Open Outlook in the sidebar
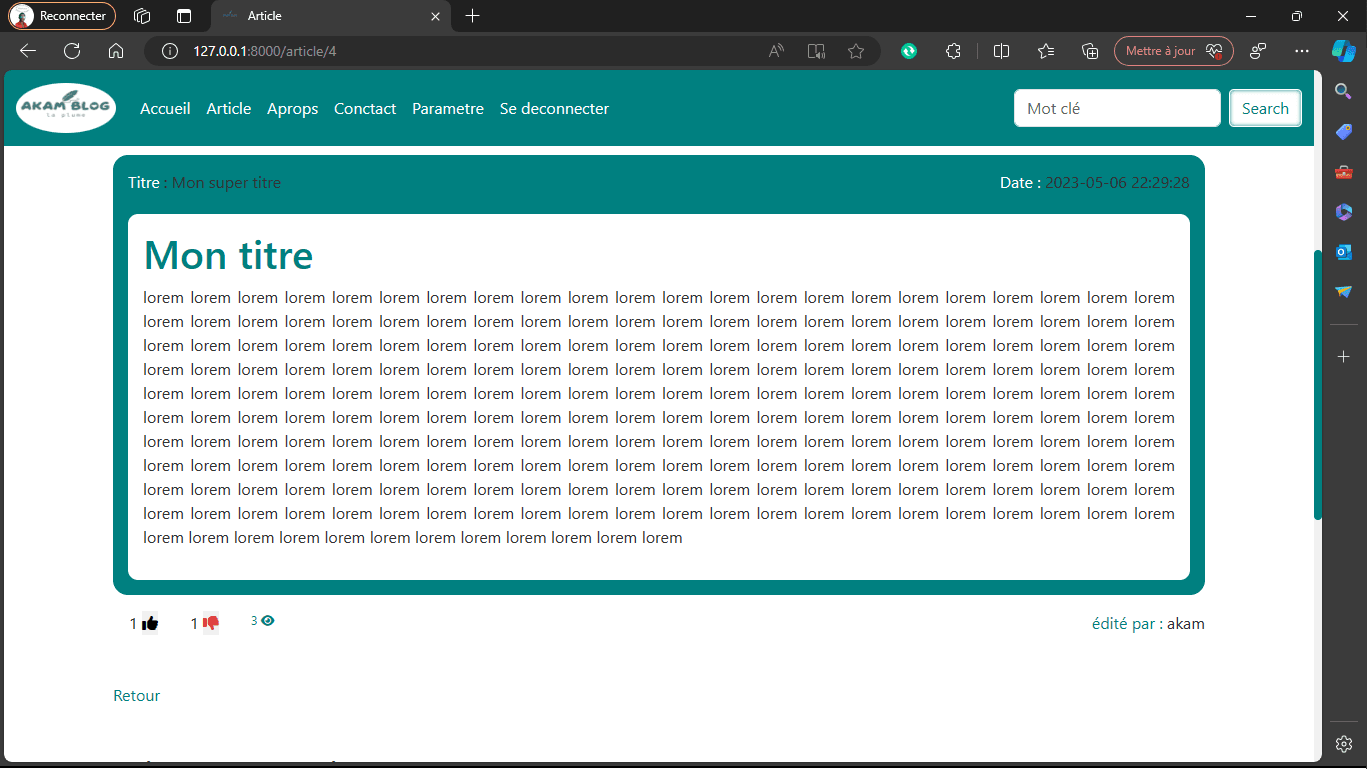Viewport: 1367px width, 769px height. tap(1343, 252)
